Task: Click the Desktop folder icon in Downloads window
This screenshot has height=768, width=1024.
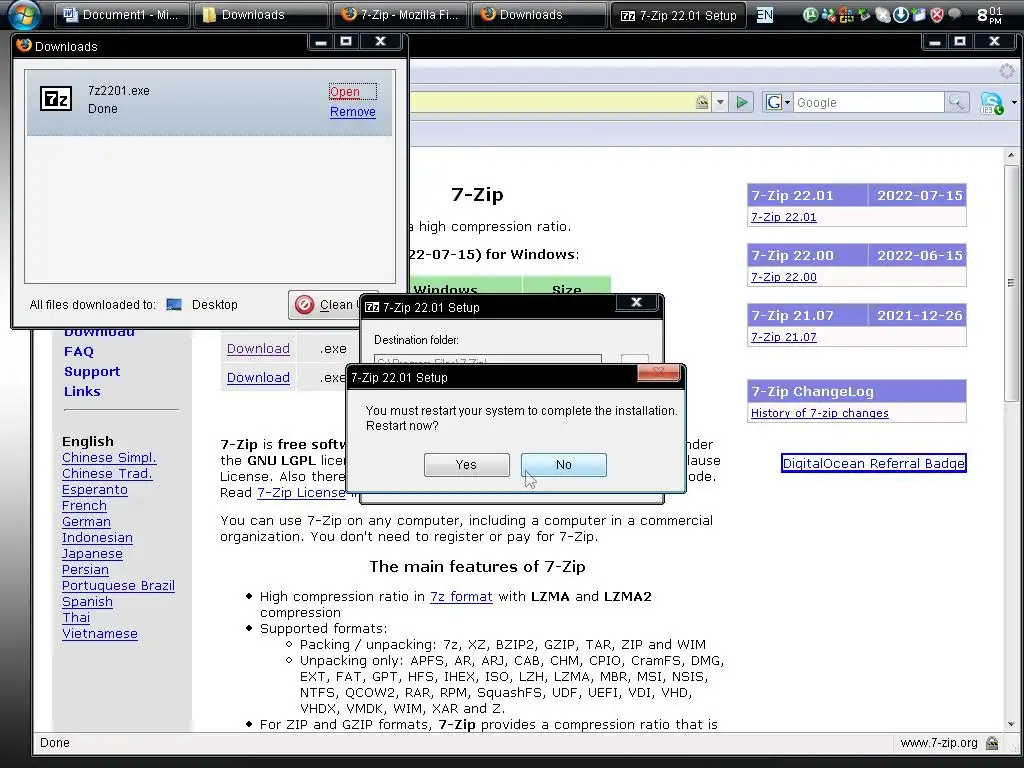Action: 174,304
